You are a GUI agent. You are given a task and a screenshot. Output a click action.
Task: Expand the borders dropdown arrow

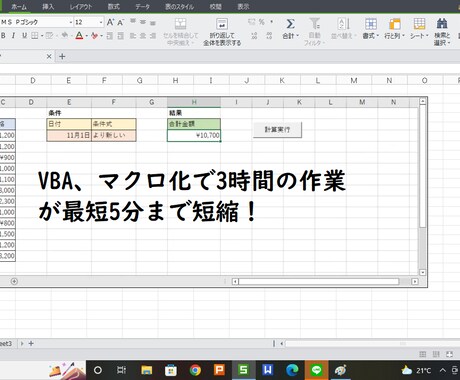[42, 36]
